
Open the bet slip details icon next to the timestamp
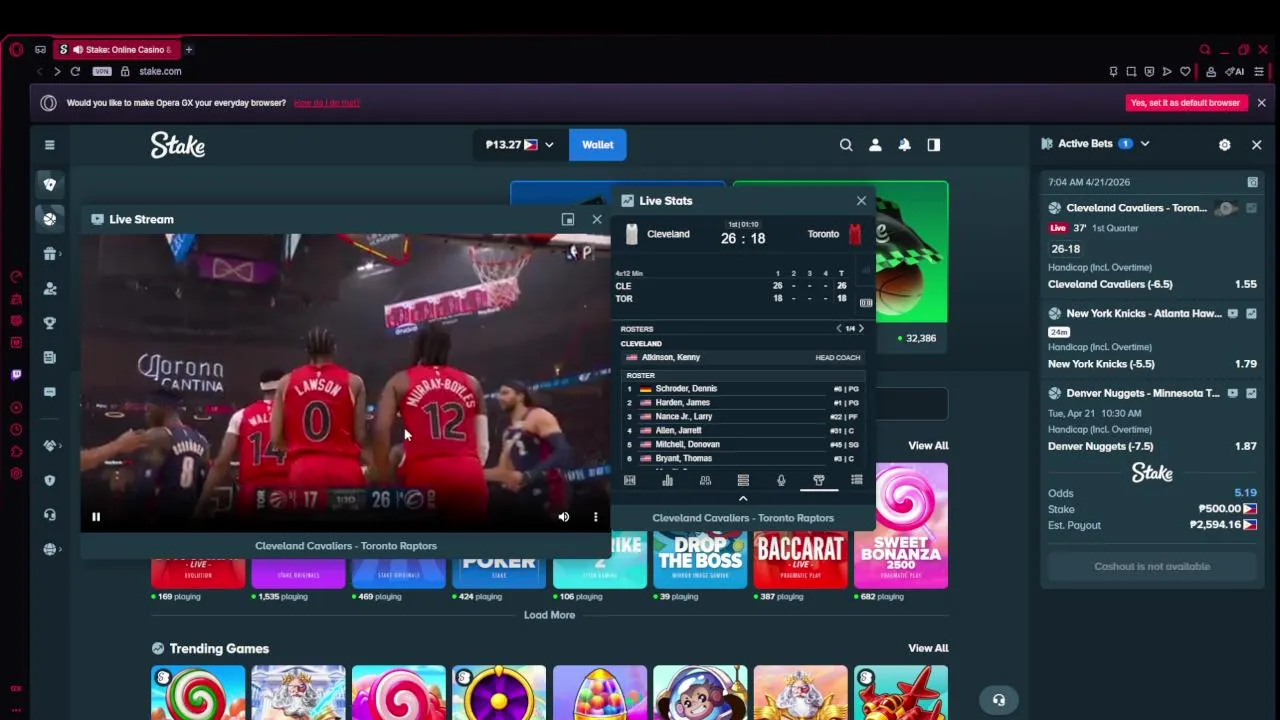point(1252,182)
